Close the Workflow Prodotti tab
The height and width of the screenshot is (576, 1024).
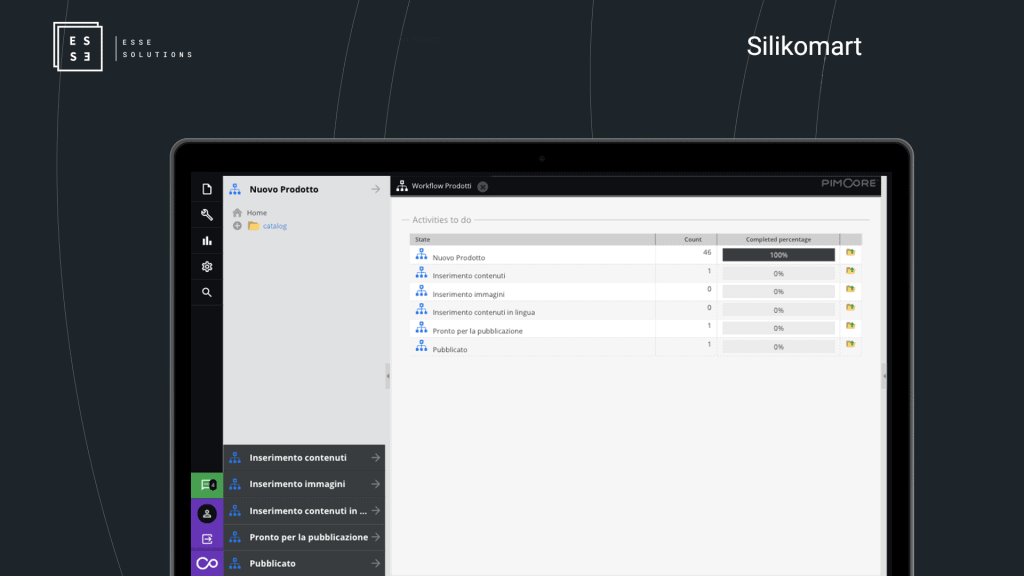[x=483, y=187]
